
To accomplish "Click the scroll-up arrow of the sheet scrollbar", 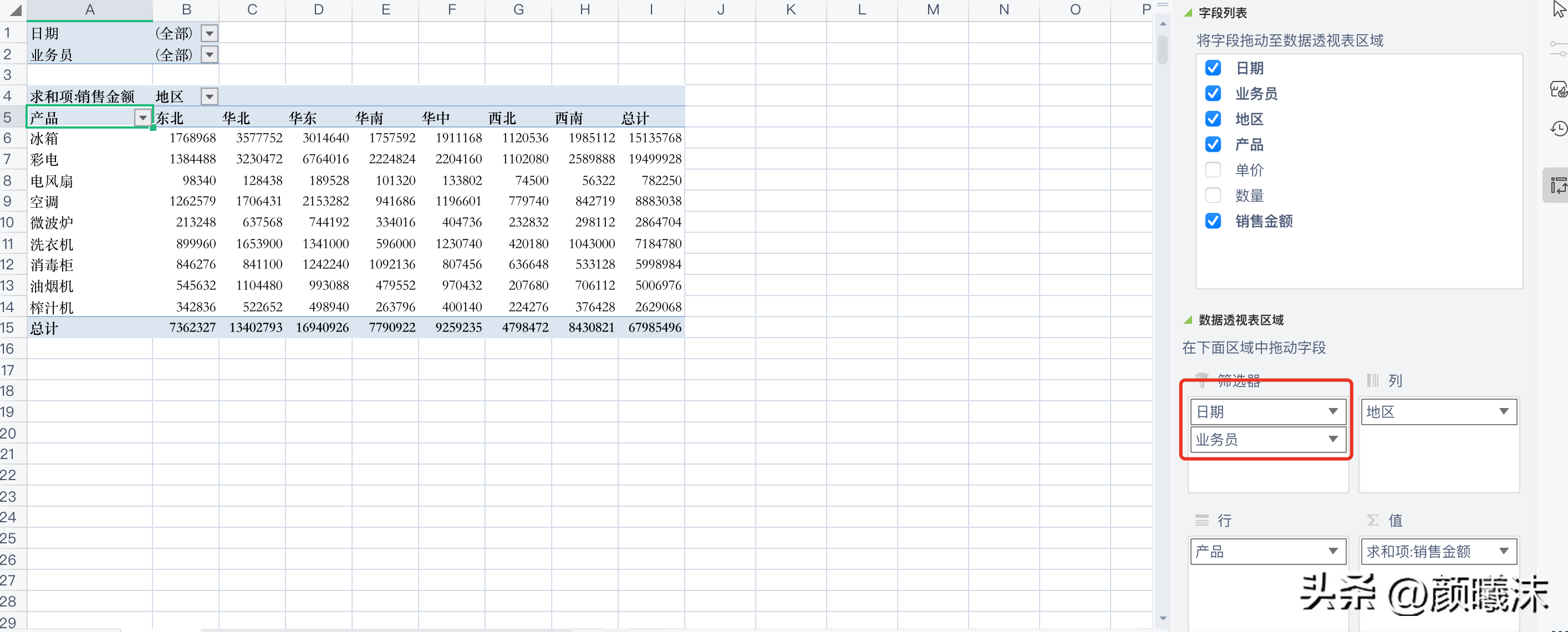I will click(x=1163, y=24).
